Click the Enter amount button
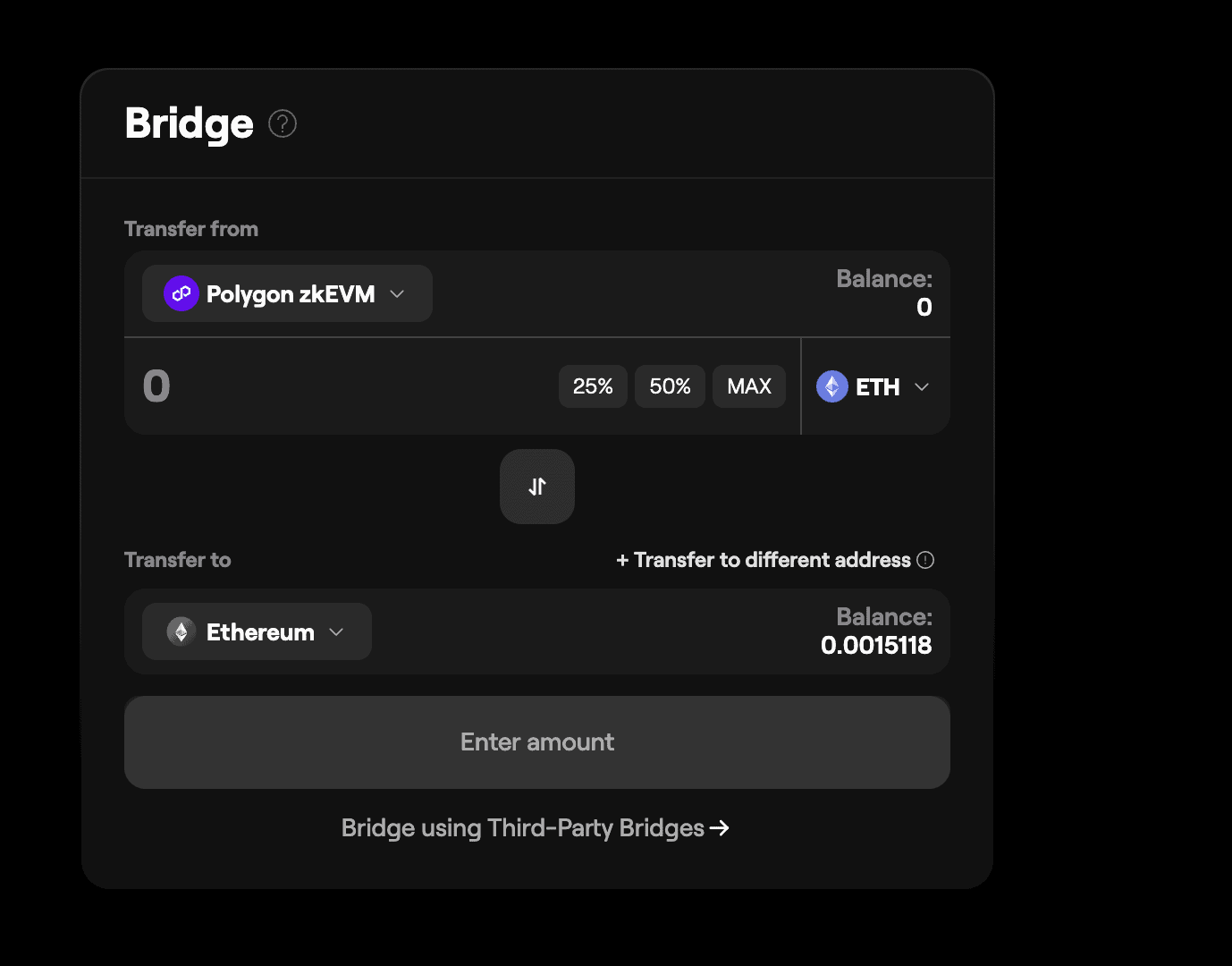The width and height of the screenshot is (1232, 966). 537,742
